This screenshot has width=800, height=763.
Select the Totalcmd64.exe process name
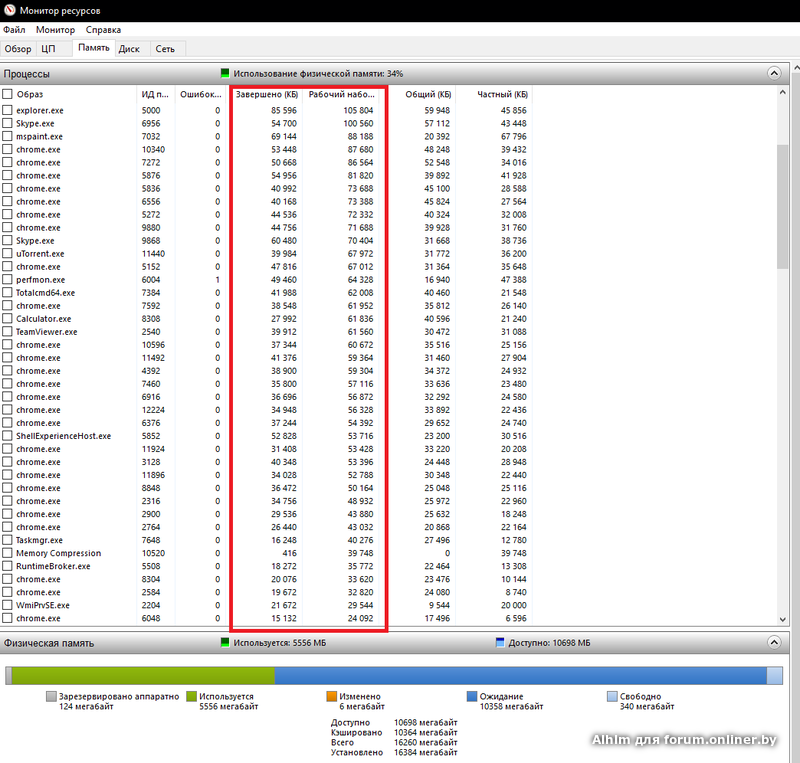coord(45,292)
